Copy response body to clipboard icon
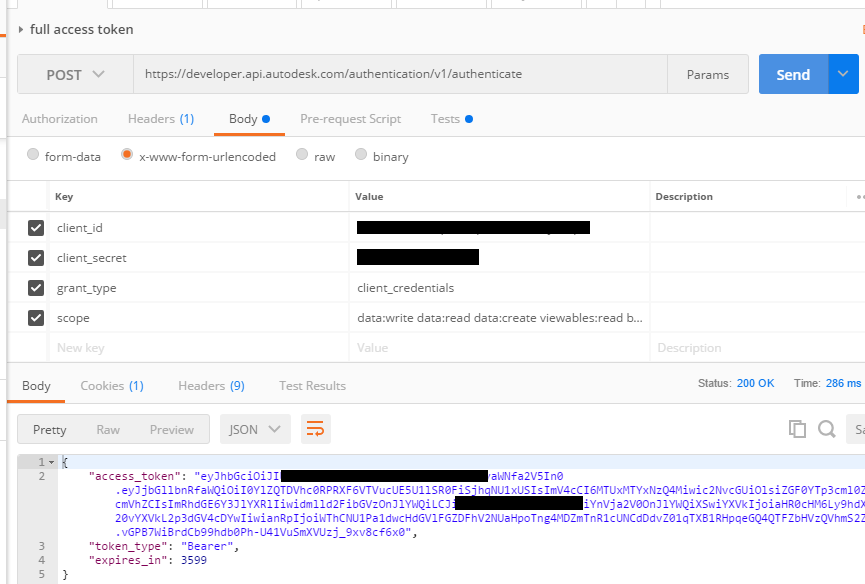Viewport: 865px width, 584px height. [797, 428]
